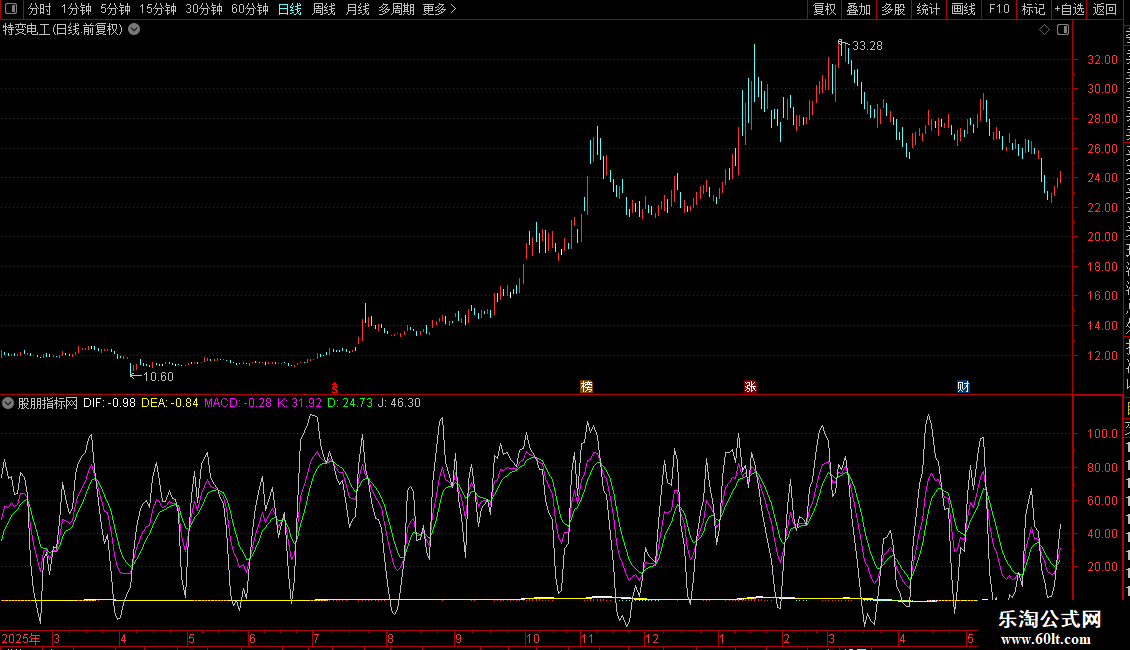The width and height of the screenshot is (1130, 650).
Task: Open the 画线 drawing tools
Action: click(x=964, y=9)
